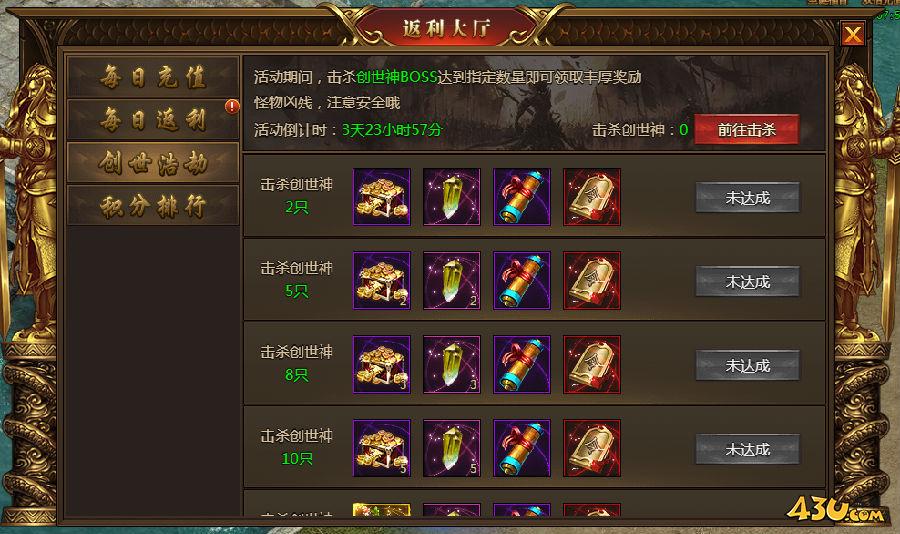Click red token reward in 10只 row
This screenshot has width=900, height=534.
pos(592,448)
